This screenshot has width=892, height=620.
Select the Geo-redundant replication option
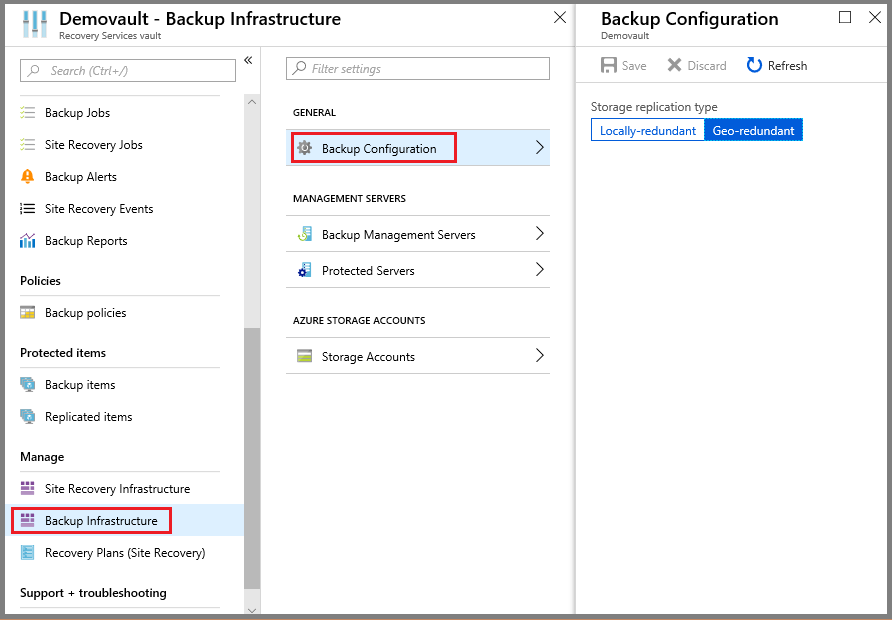click(x=753, y=129)
